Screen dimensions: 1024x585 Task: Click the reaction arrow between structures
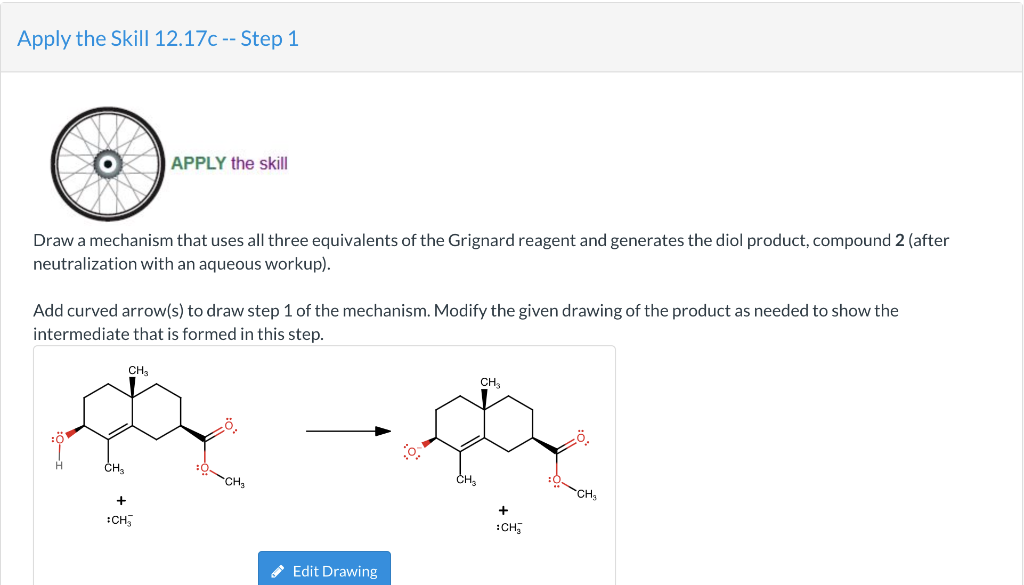(348, 431)
